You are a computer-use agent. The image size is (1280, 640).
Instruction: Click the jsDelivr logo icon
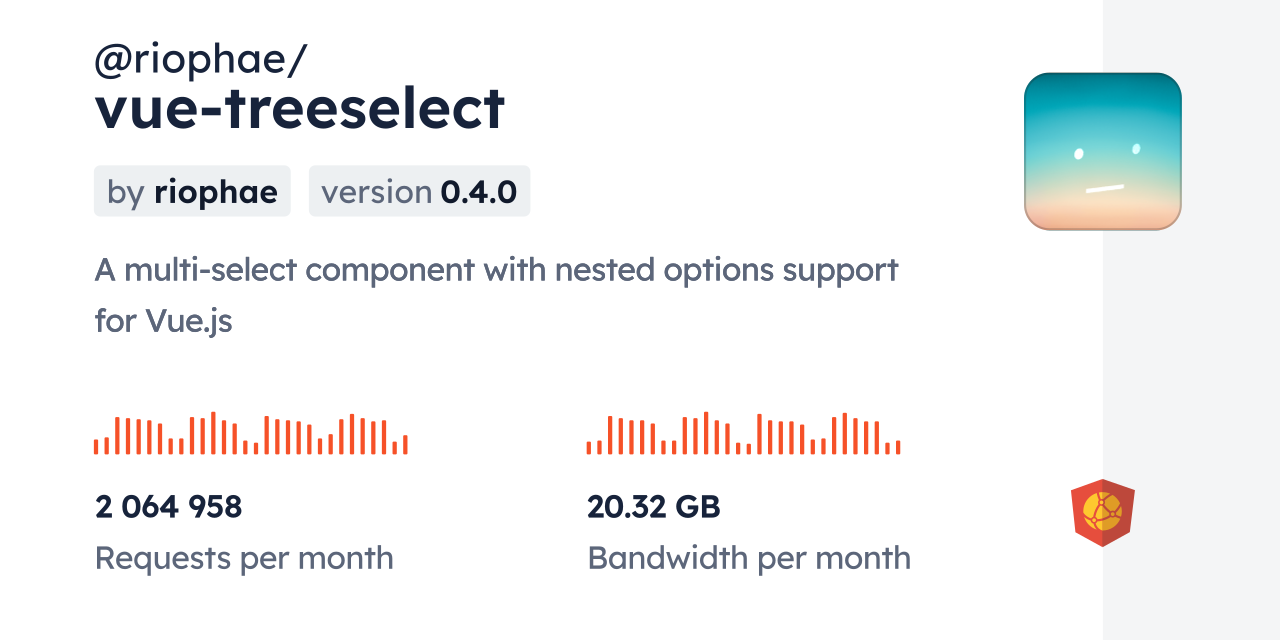click(1102, 512)
